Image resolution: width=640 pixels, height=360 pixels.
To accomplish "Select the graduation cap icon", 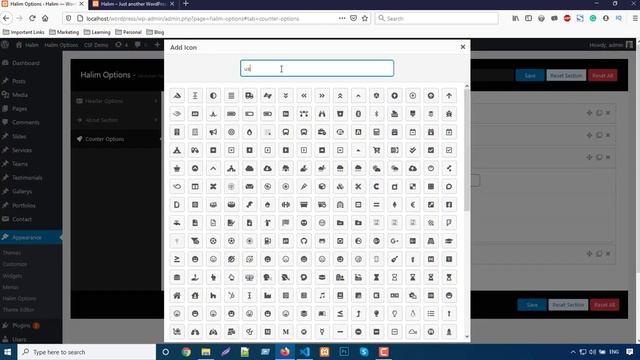I will (449, 241).
